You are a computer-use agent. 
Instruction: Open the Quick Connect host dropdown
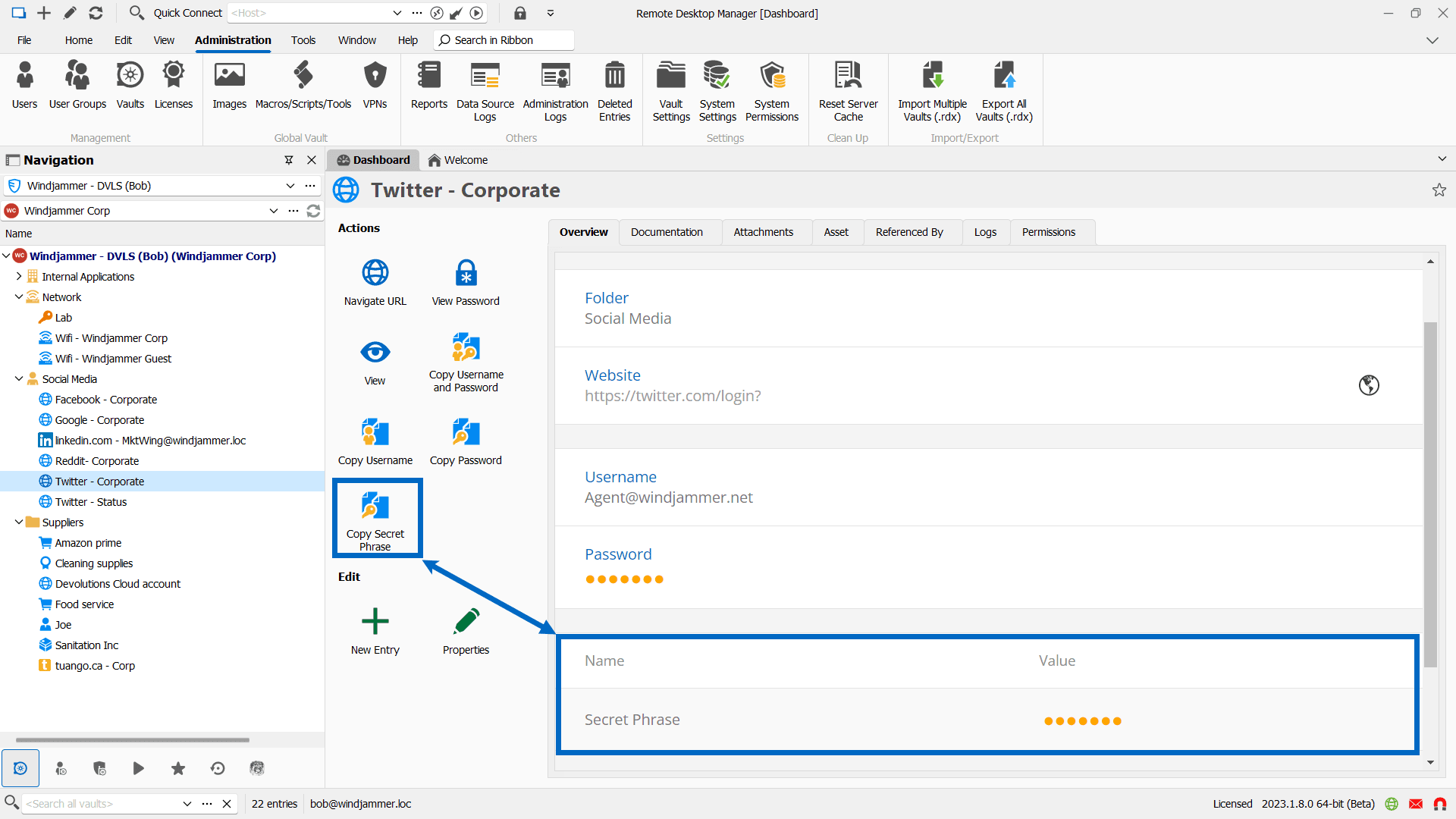397,13
